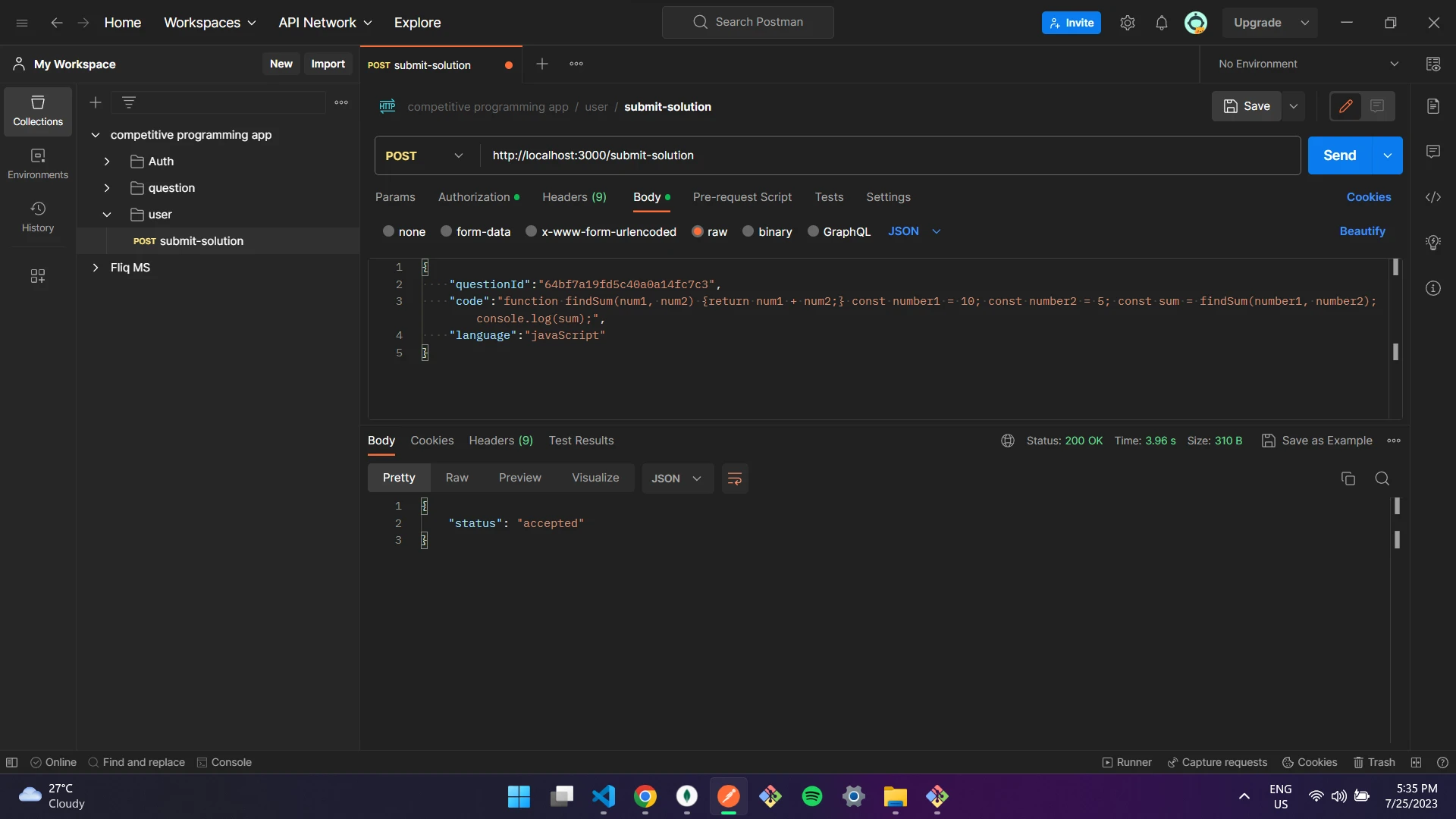Click the Save button
This screenshot has height=819, width=1456.
click(x=1247, y=106)
